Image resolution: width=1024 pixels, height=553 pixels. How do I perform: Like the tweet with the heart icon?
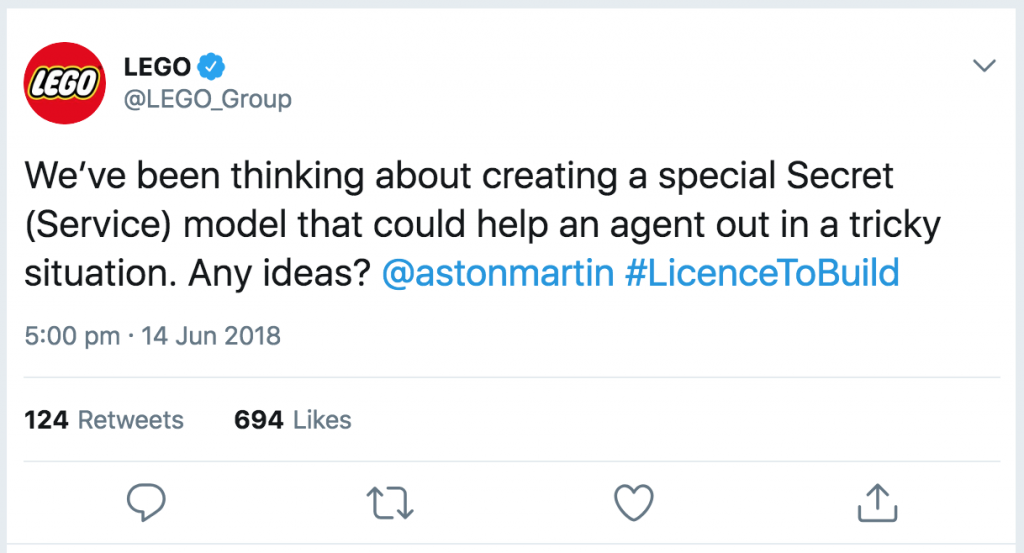[x=633, y=502]
